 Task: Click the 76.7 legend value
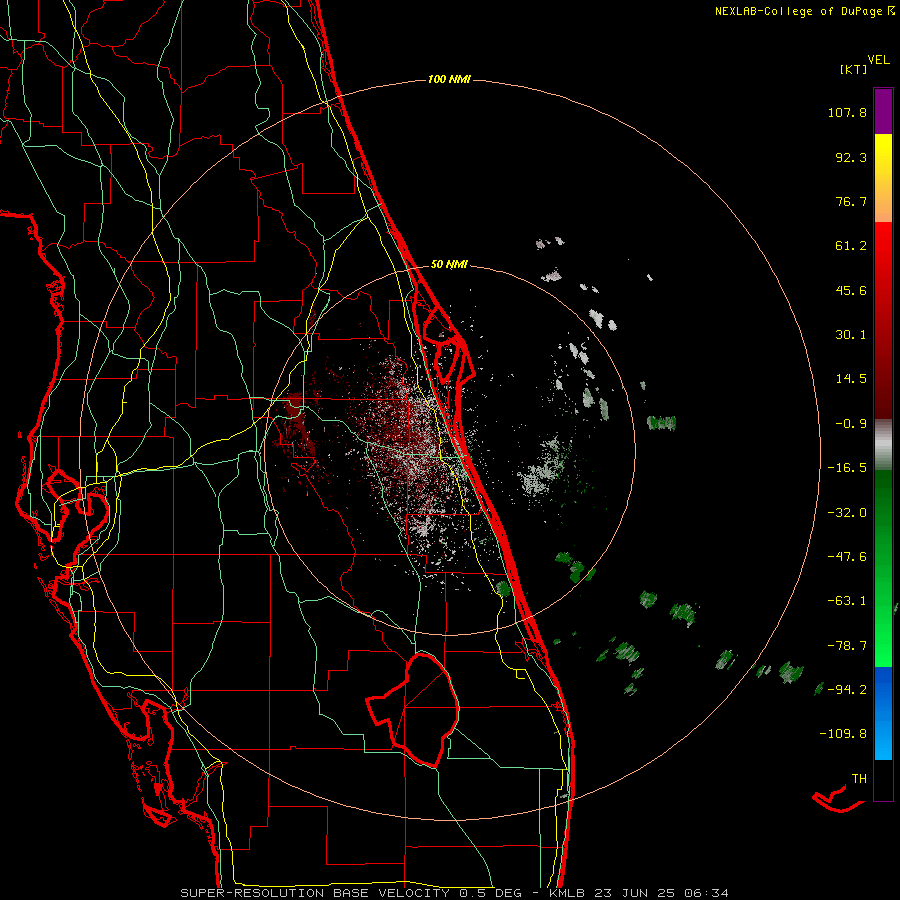click(851, 201)
